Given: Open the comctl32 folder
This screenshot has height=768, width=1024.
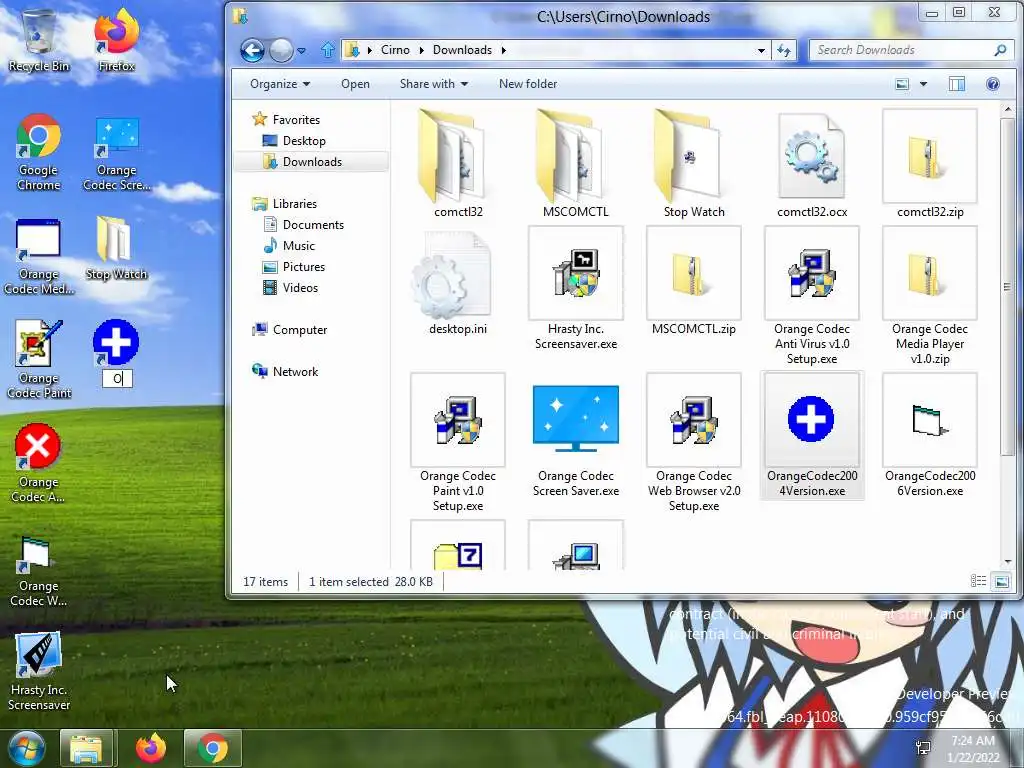Looking at the screenshot, I should coord(457,163).
